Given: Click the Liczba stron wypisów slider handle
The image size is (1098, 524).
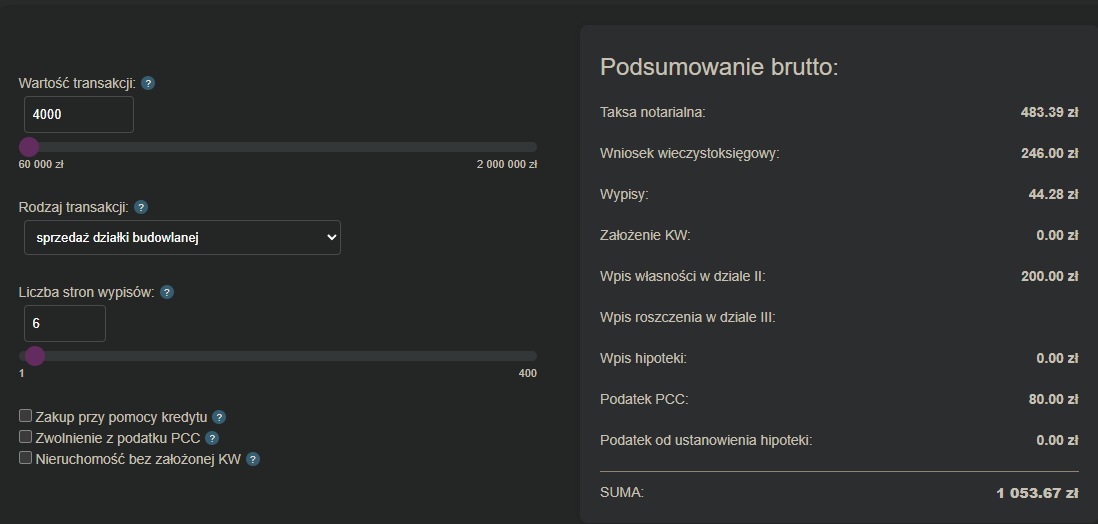Looking at the screenshot, I should coord(35,356).
